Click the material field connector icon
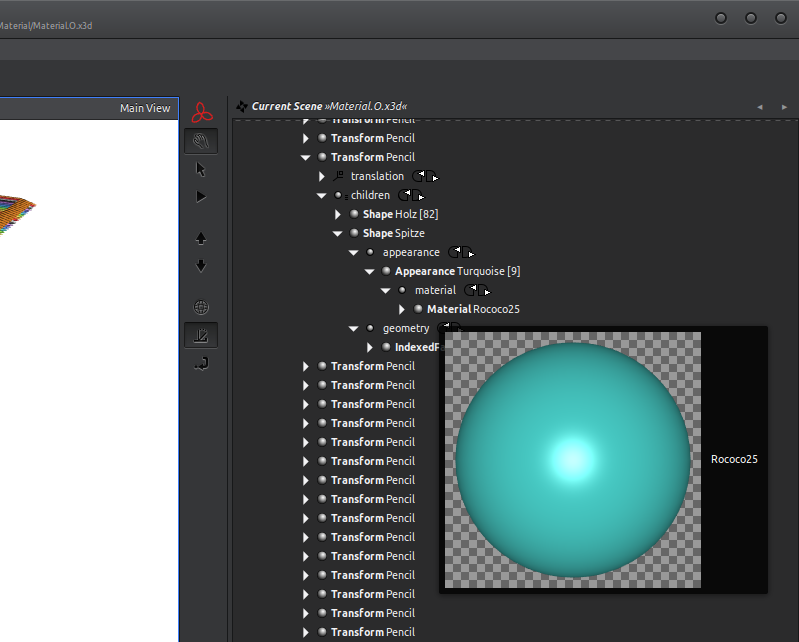The width and height of the screenshot is (799, 642). [477, 290]
